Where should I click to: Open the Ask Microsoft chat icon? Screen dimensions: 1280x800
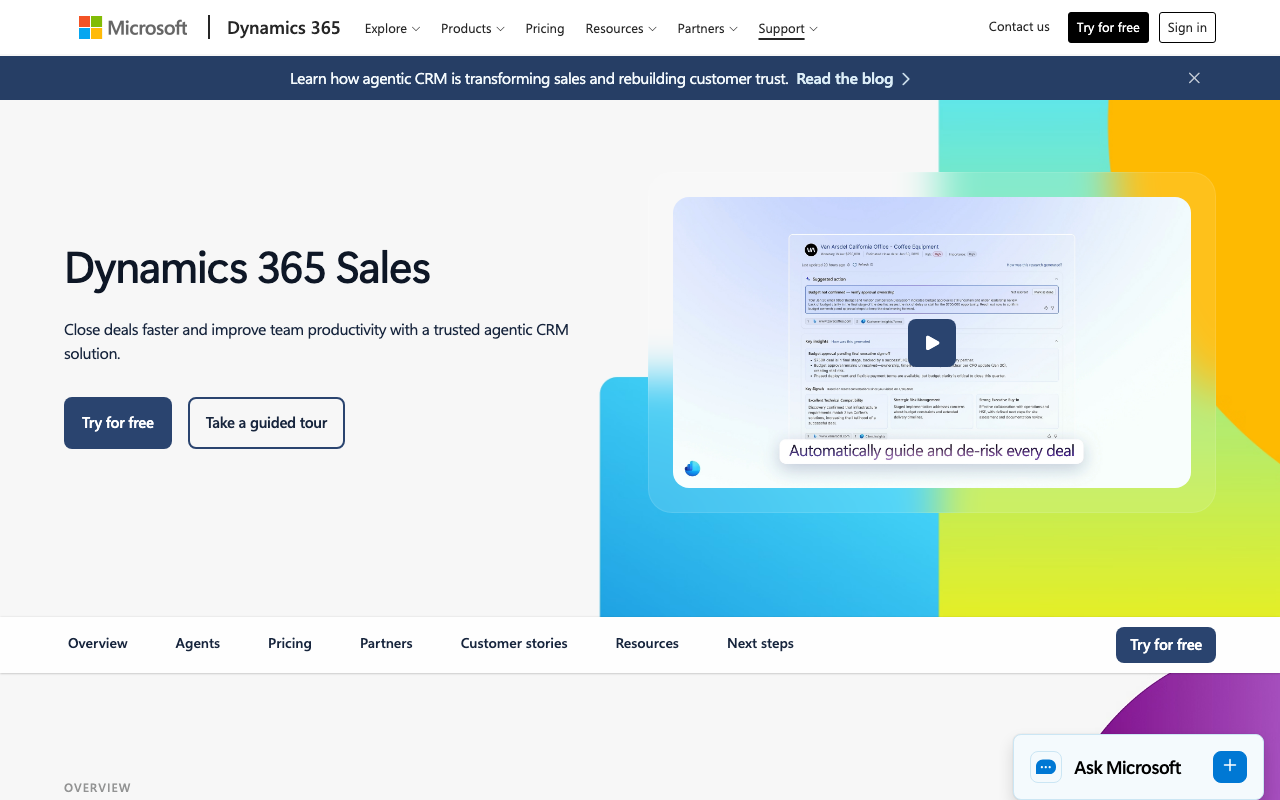1046,767
